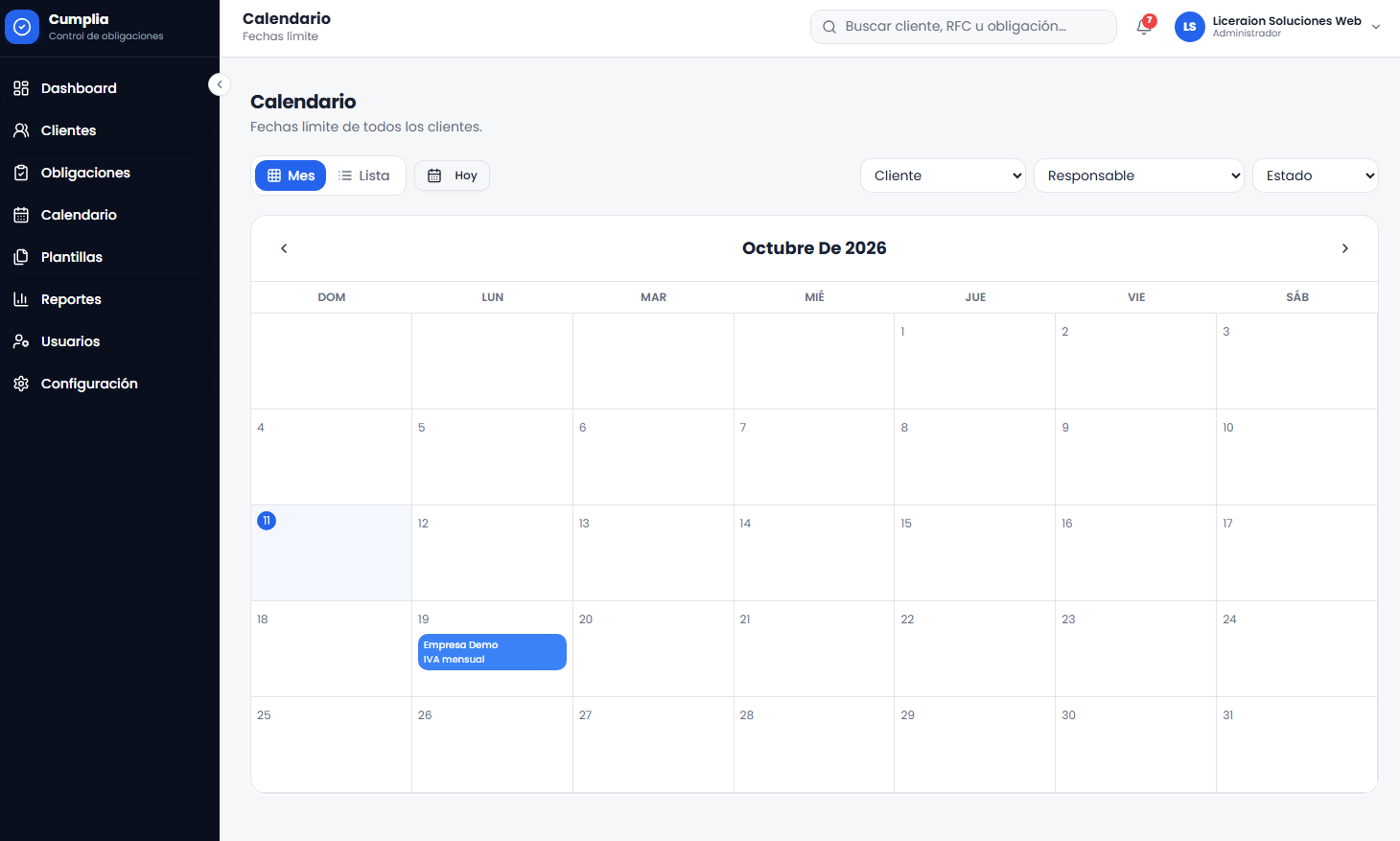Go to next month with right arrow

(x=1345, y=248)
